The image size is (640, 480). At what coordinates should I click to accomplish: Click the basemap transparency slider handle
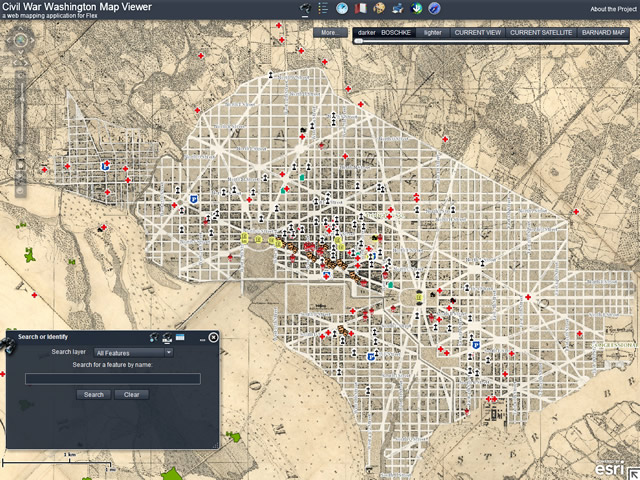(359, 41)
